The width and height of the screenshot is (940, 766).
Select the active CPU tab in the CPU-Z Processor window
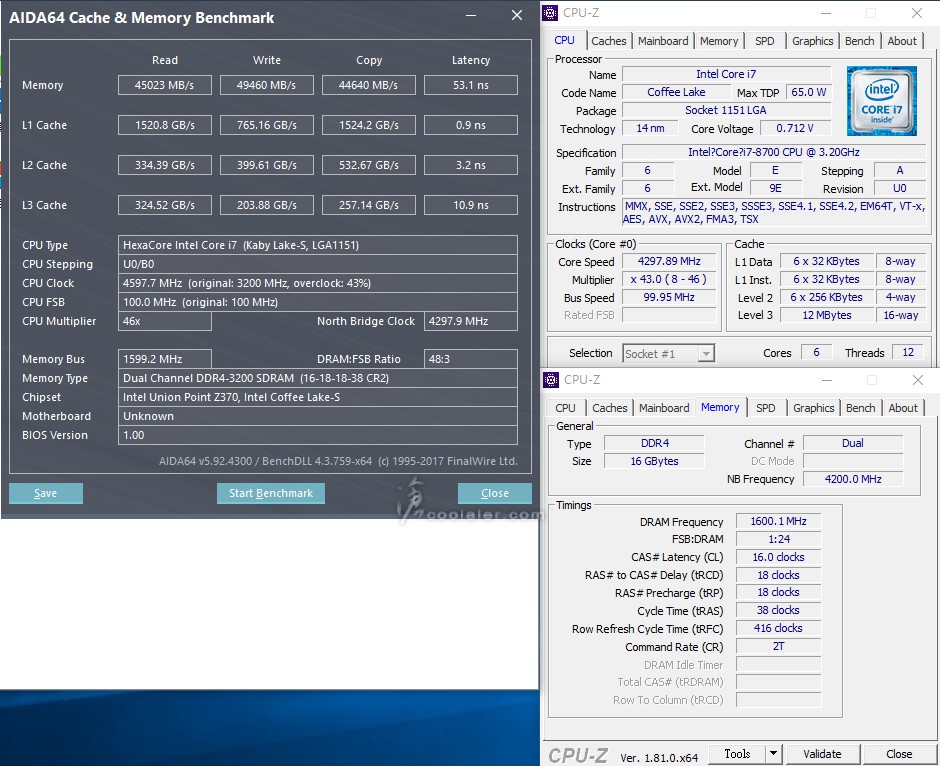tap(564, 40)
